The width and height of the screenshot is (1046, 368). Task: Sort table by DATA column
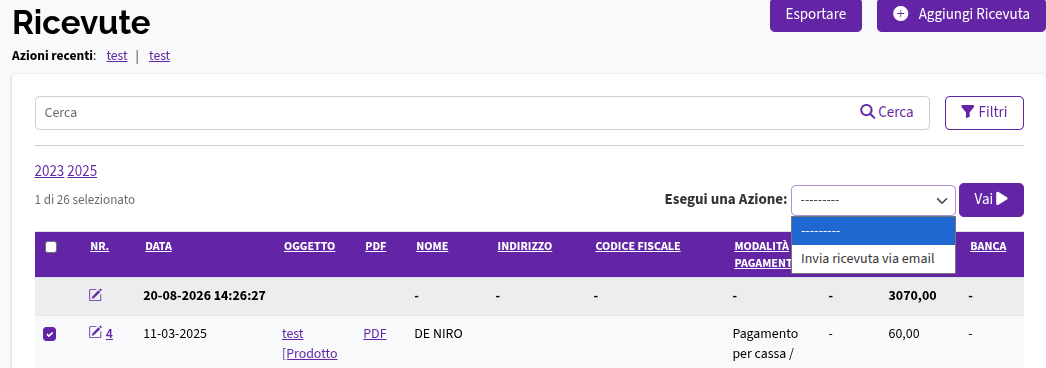click(x=158, y=246)
